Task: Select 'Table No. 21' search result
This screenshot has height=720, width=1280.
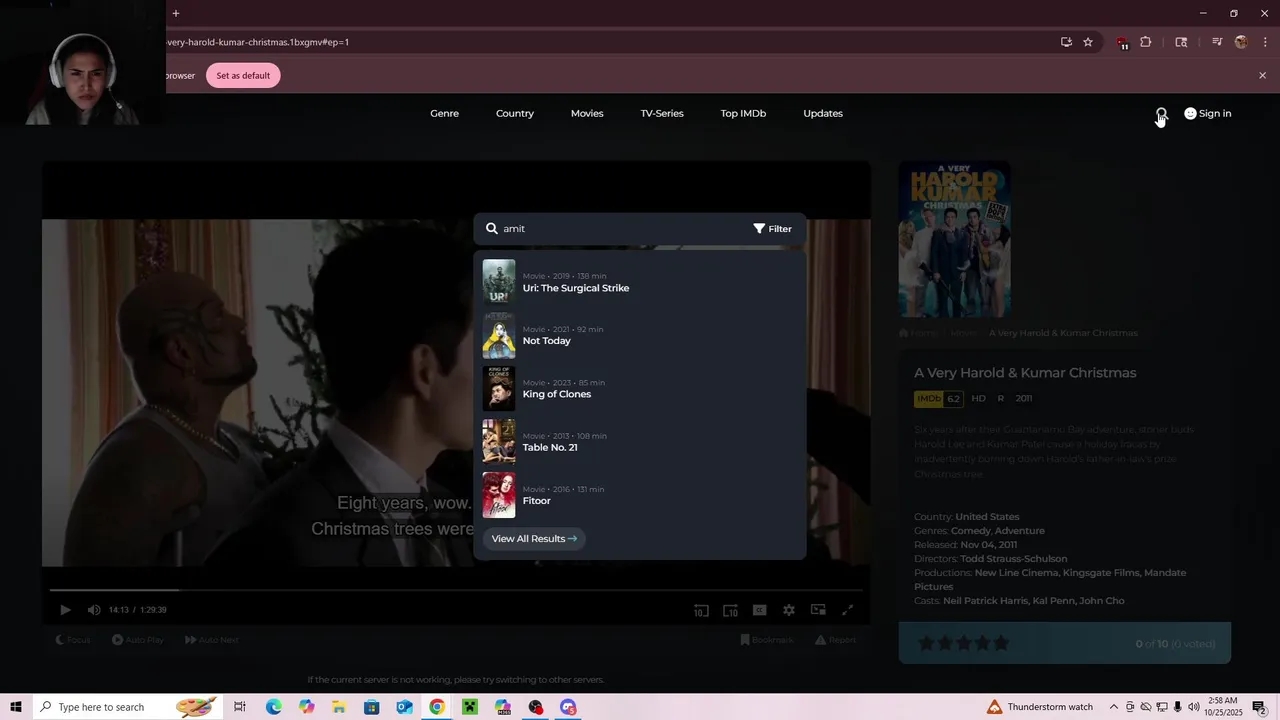Action: coord(640,441)
